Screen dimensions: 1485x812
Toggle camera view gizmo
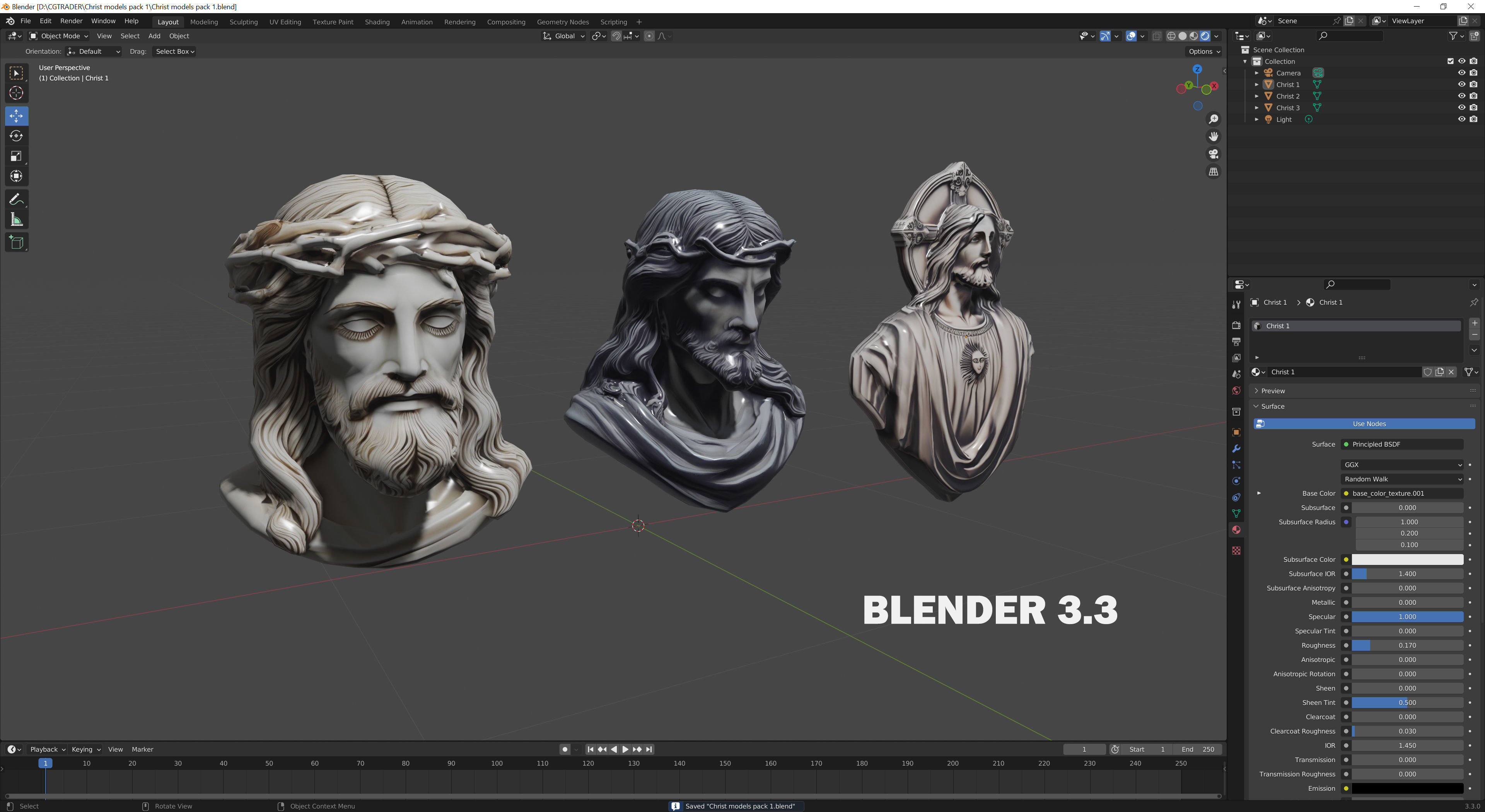coord(1214,154)
